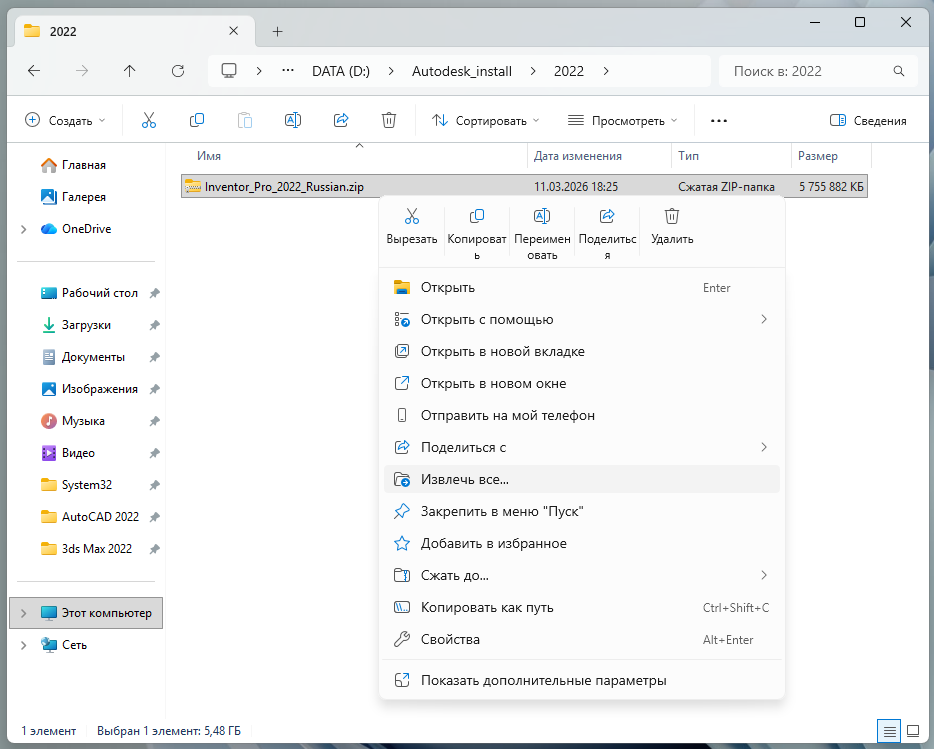Expand Сеть tree node

pos(24,645)
